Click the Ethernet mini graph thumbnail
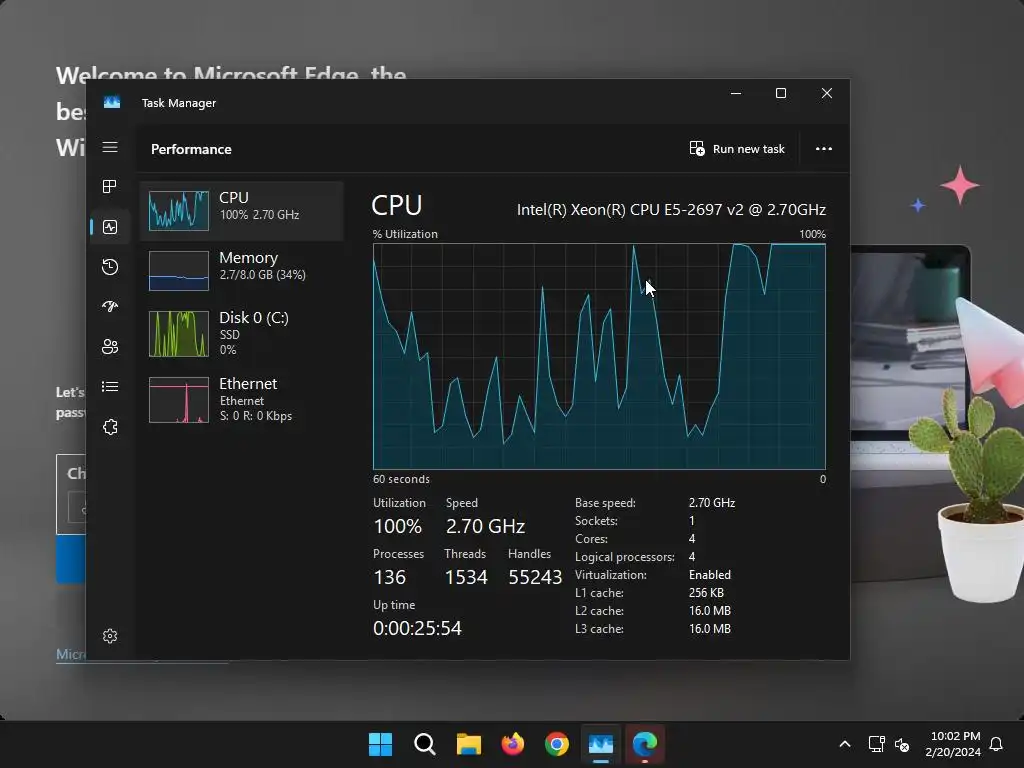The width and height of the screenshot is (1024, 768). (x=178, y=400)
